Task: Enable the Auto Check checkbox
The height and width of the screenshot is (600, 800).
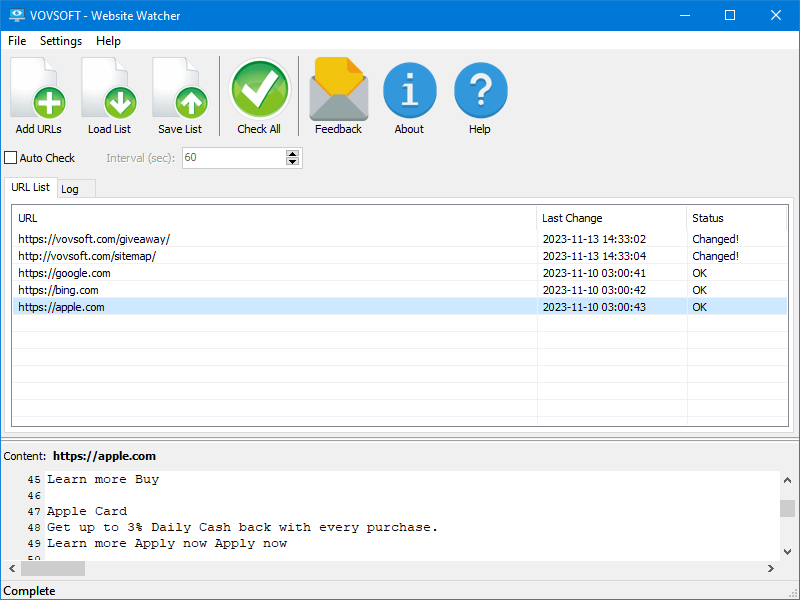Action: tap(10, 157)
